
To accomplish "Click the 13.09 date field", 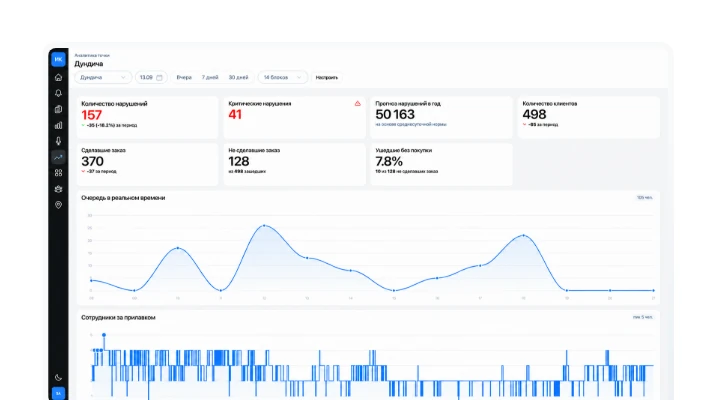I will coord(151,78).
